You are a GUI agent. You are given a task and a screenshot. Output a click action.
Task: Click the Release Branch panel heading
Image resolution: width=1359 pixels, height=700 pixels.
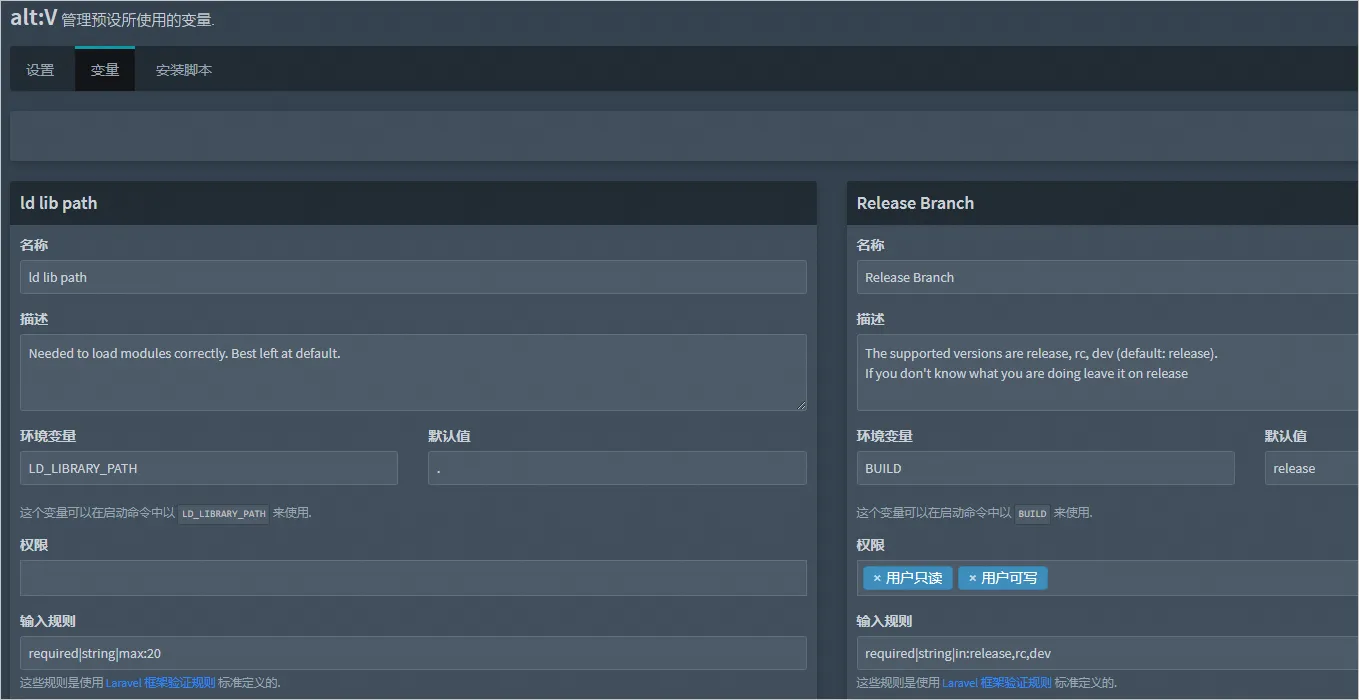click(915, 203)
